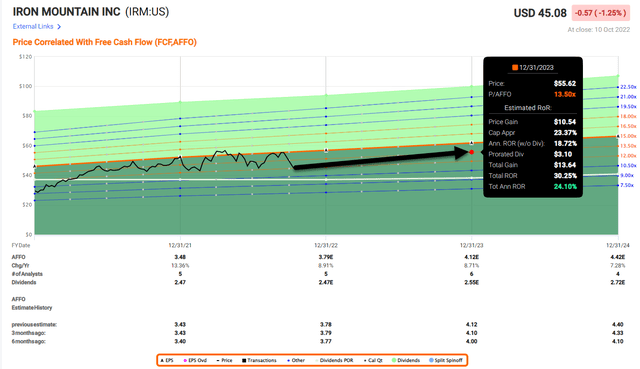Click the (IRM:US) ticker symbol
Viewport: 640px width, 369px height.
tap(147, 12)
